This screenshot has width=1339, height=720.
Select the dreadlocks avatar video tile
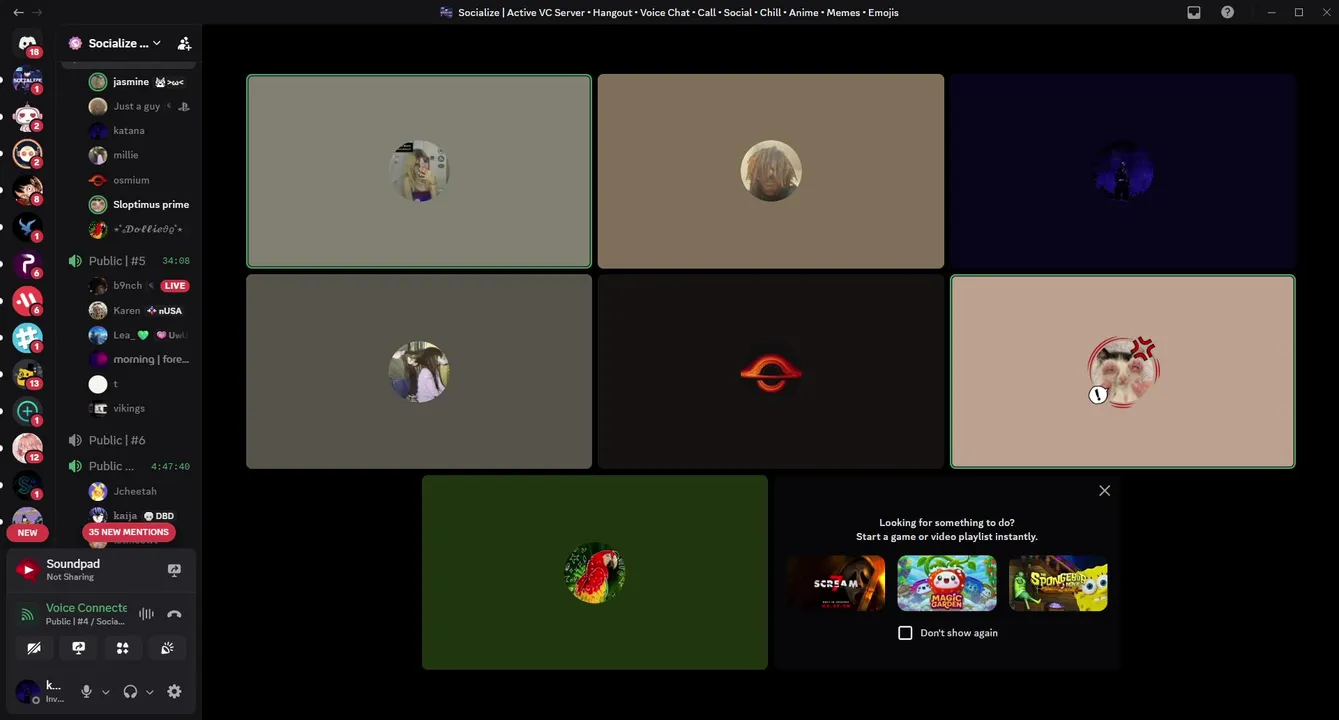coord(771,171)
